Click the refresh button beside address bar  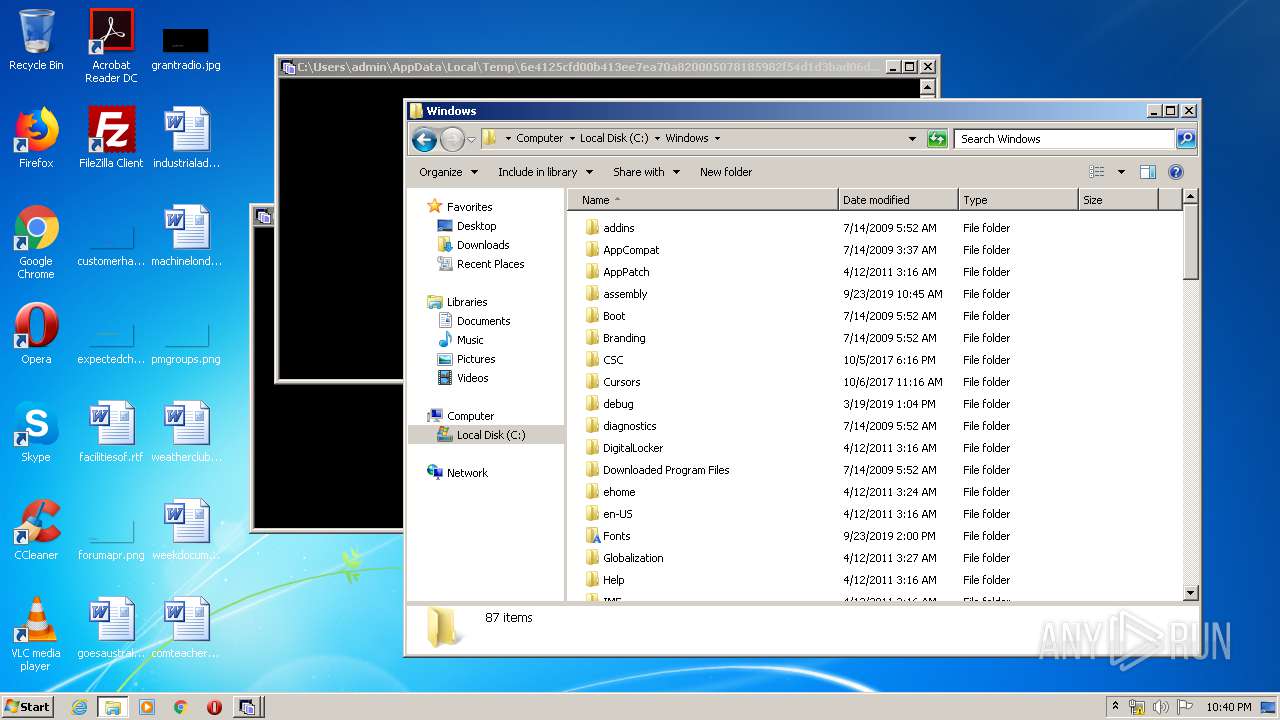point(937,139)
